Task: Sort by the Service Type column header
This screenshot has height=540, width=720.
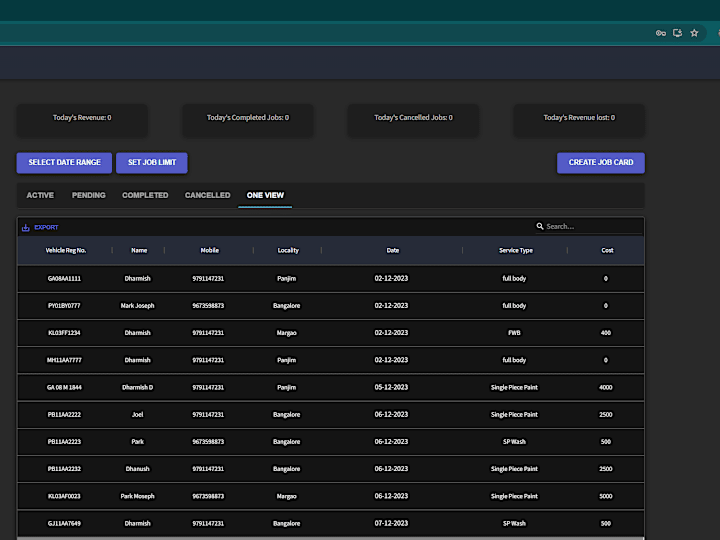Action: click(x=516, y=251)
